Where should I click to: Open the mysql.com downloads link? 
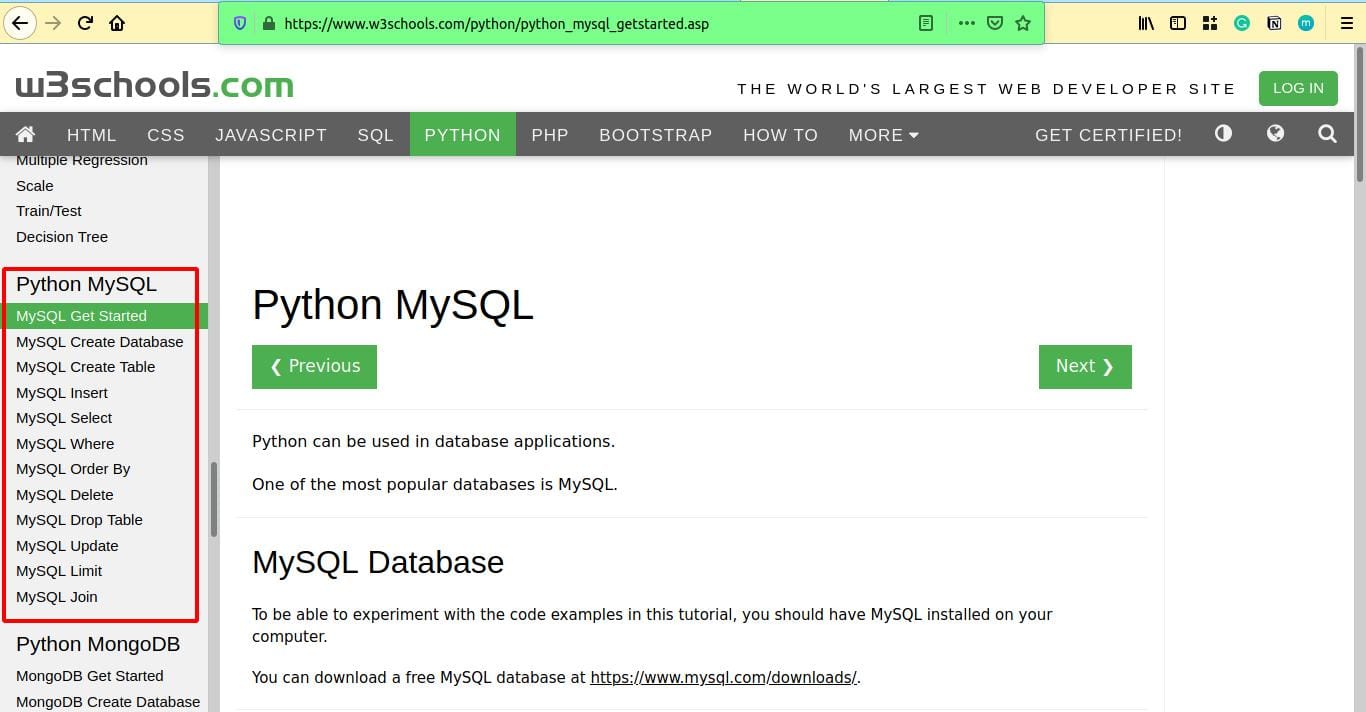pyautogui.click(x=723, y=677)
